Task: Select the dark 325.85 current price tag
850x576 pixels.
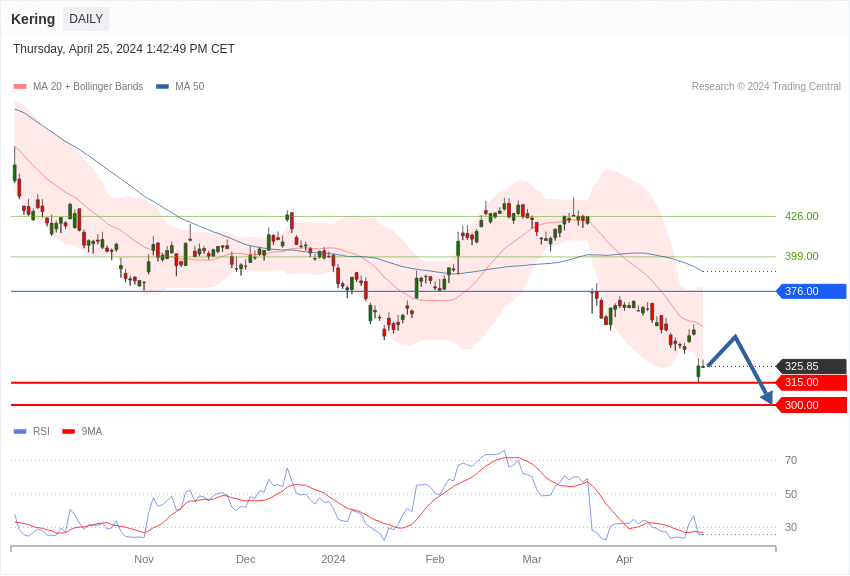Action: click(811, 366)
